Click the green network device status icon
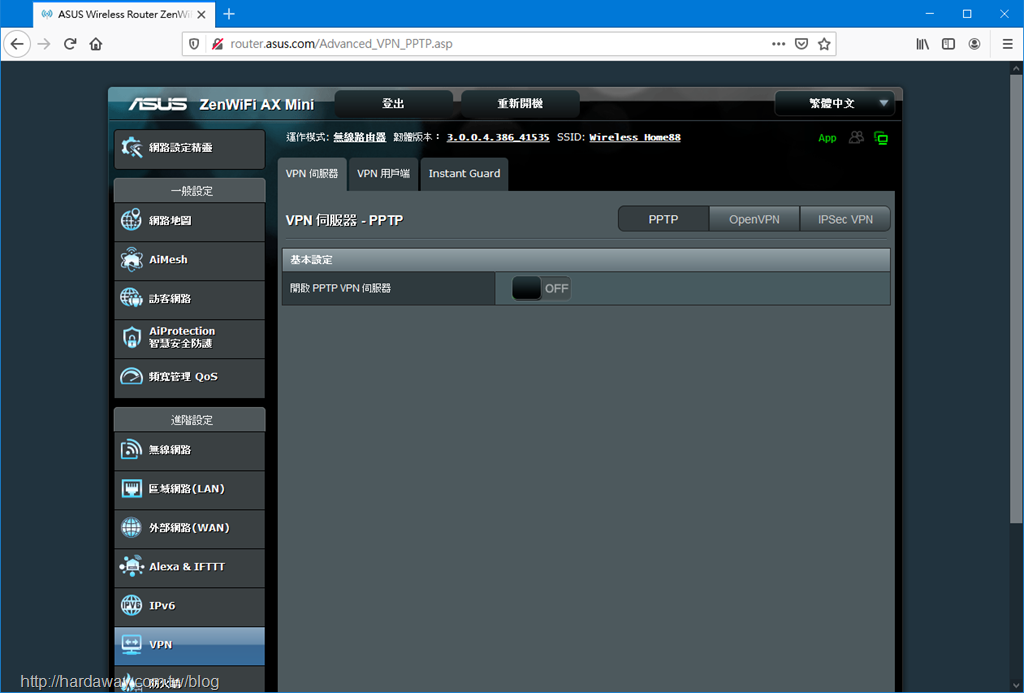The image size is (1024, 693). (881, 138)
